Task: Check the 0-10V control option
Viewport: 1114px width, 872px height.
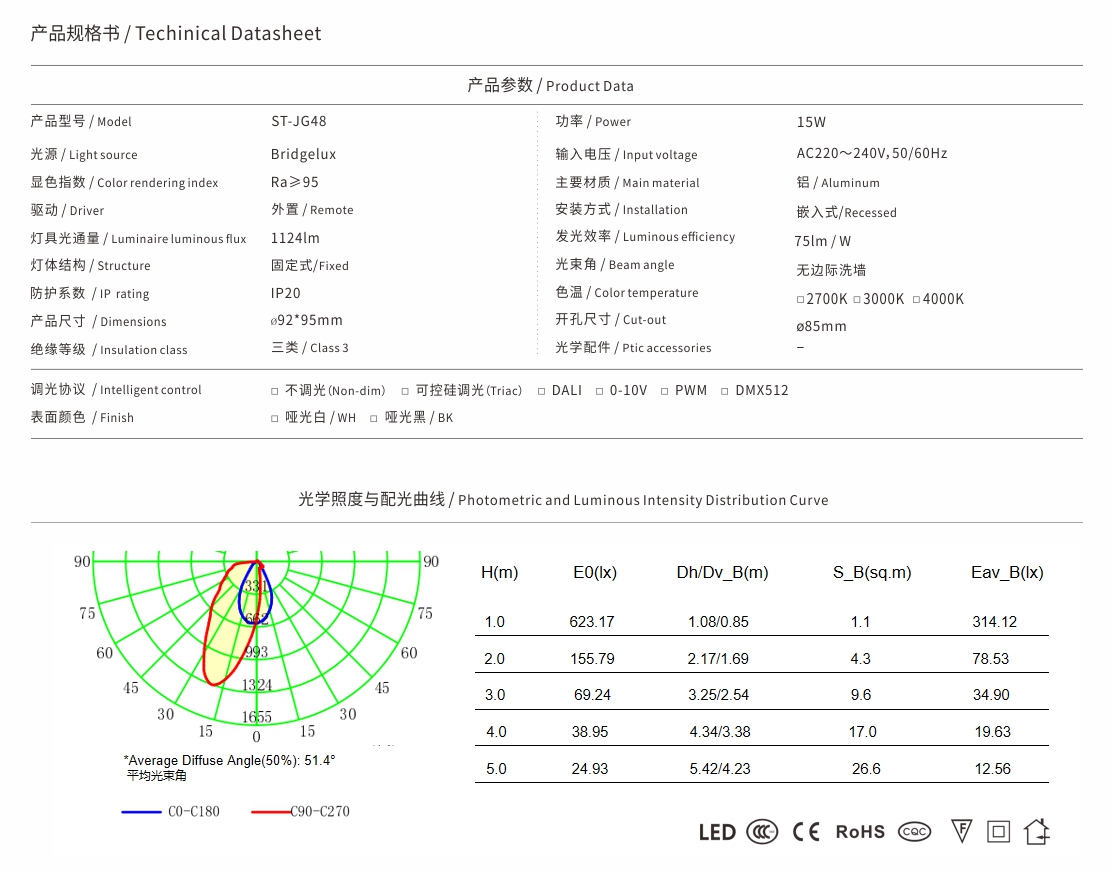Action: (x=600, y=392)
